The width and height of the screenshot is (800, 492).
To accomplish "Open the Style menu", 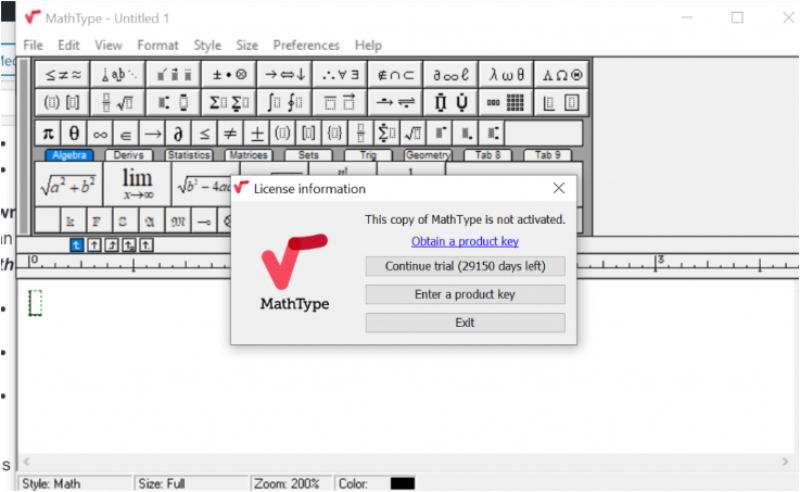I will 207,45.
